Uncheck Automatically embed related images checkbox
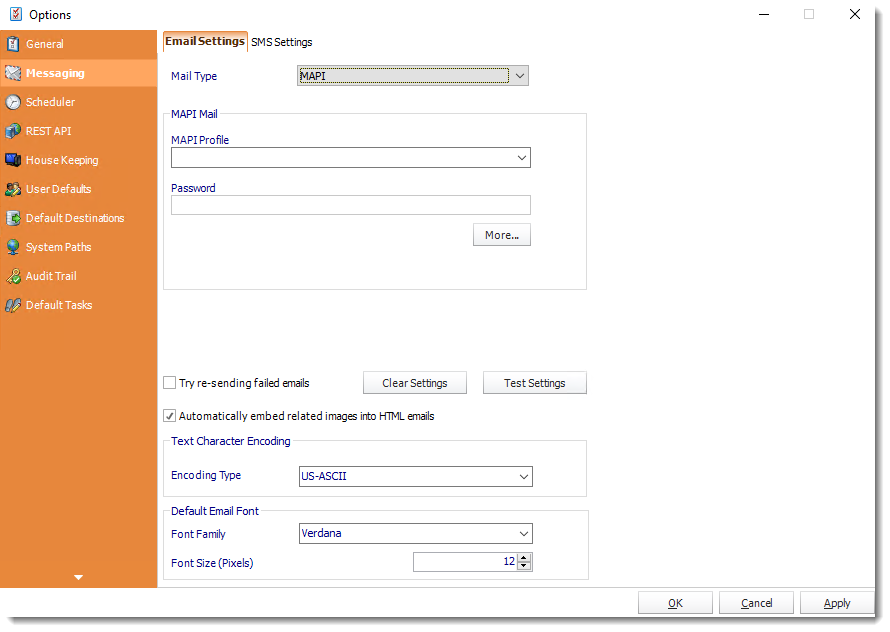 169,416
